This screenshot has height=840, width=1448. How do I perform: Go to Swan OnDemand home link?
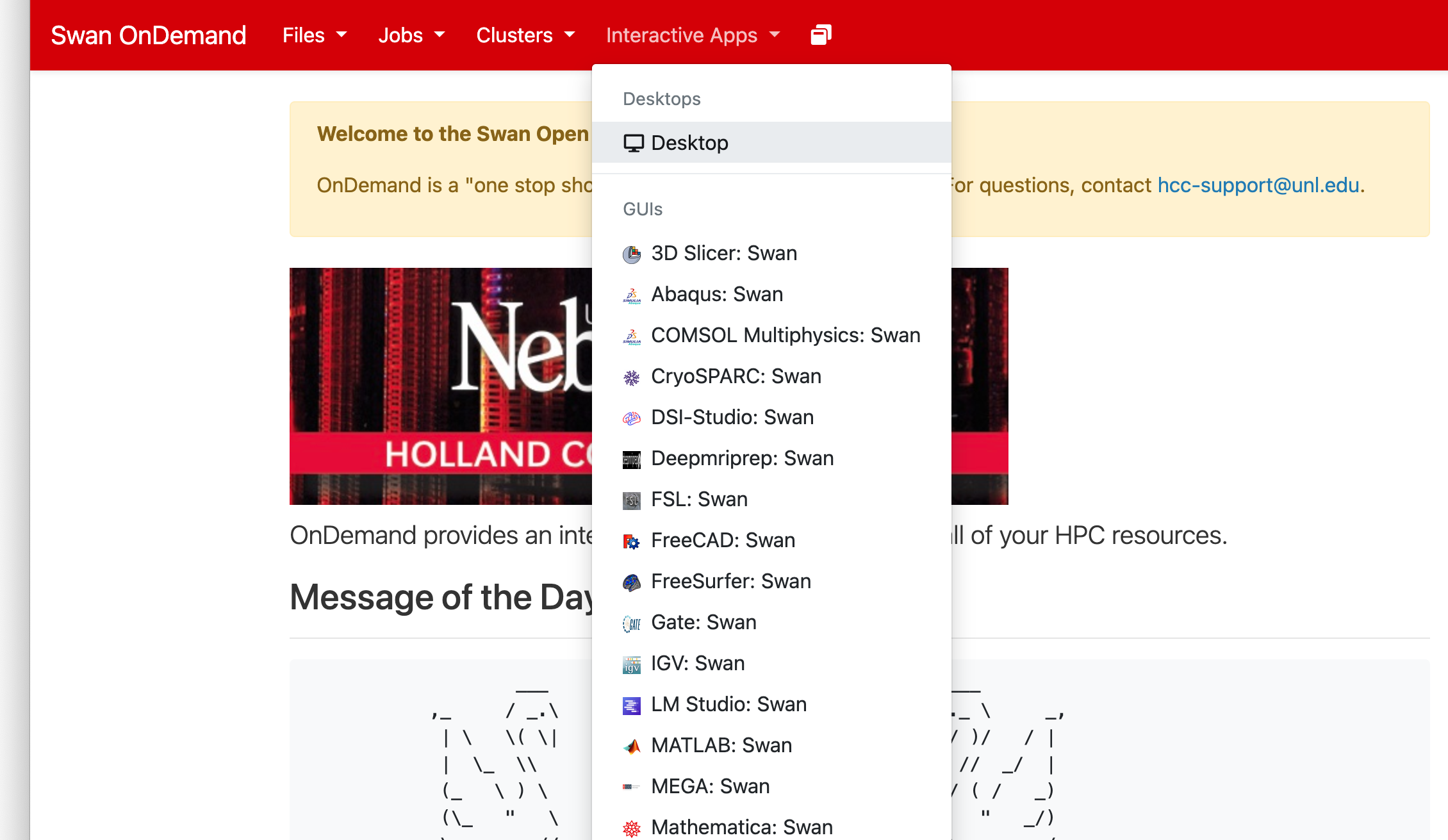(x=149, y=35)
